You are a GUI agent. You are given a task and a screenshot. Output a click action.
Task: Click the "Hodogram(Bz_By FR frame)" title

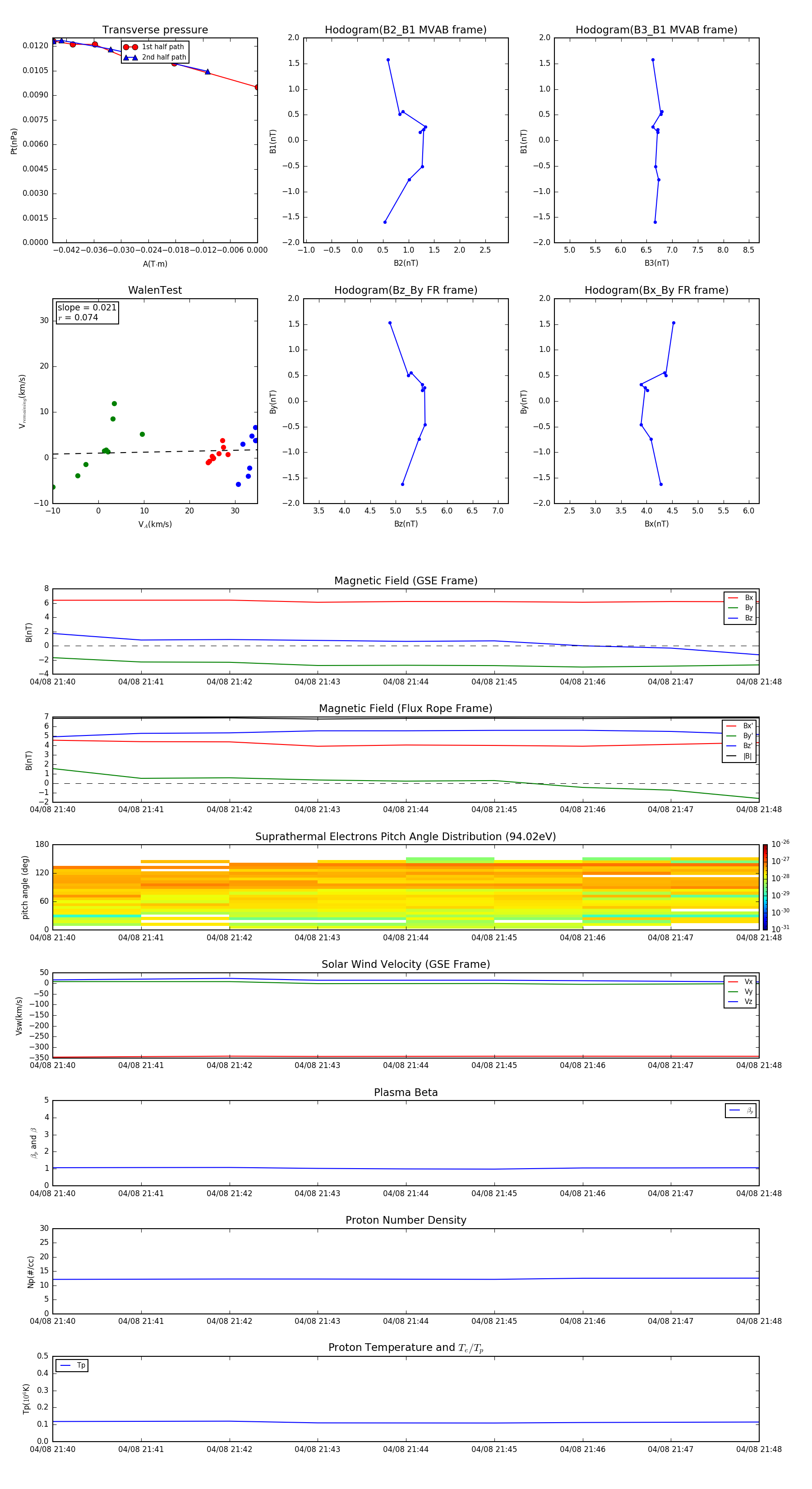pyautogui.click(x=406, y=290)
